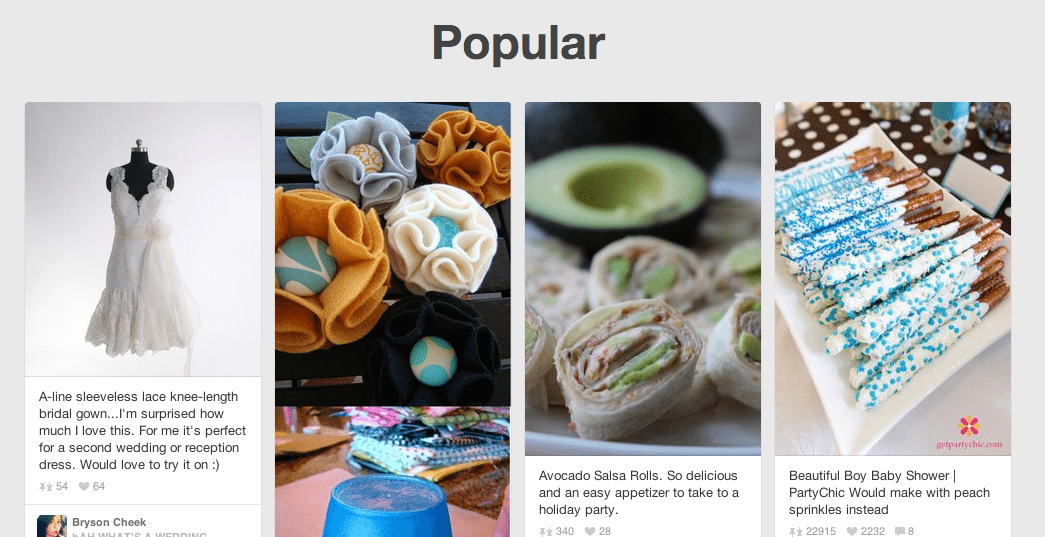The height and width of the screenshot is (537, 1045).
Task: Open the avocado salsa rolls photo
Action: click(x=642, y=278)
